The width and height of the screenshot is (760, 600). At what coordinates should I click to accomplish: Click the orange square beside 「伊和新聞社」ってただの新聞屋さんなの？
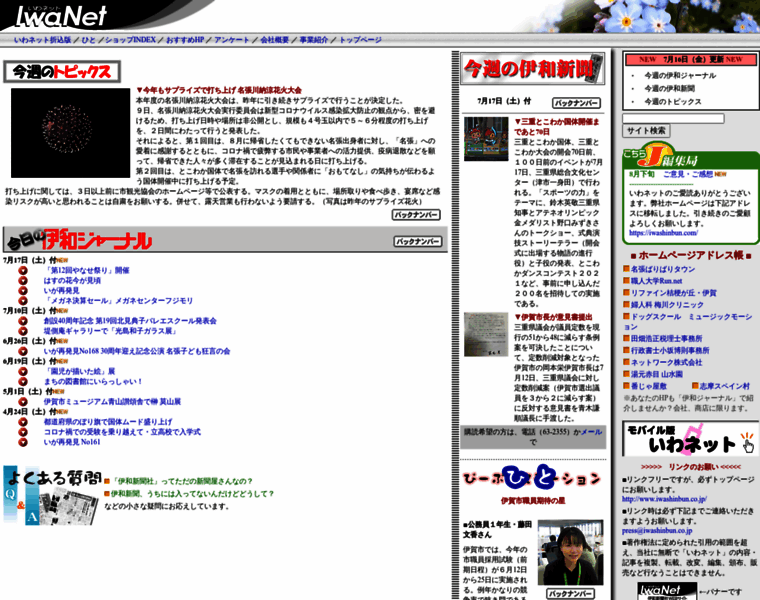[x=107, y=481]
